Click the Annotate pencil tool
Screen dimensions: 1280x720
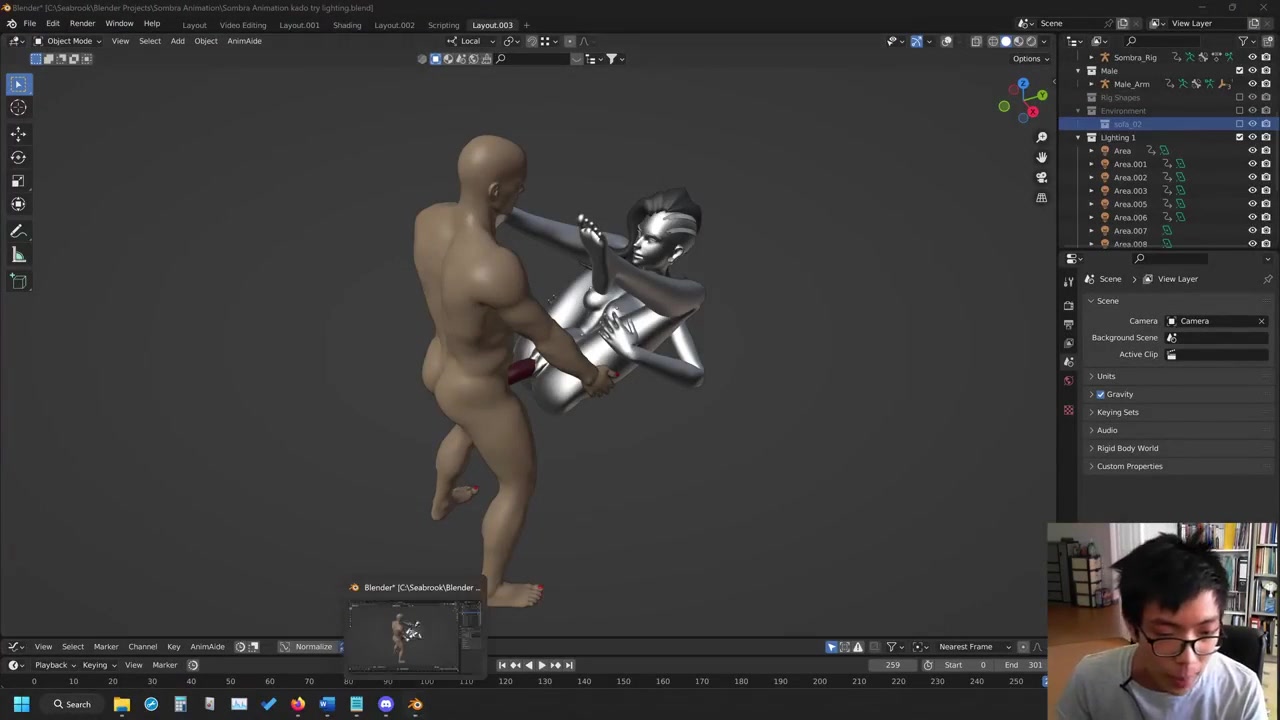tap(18, 231)
